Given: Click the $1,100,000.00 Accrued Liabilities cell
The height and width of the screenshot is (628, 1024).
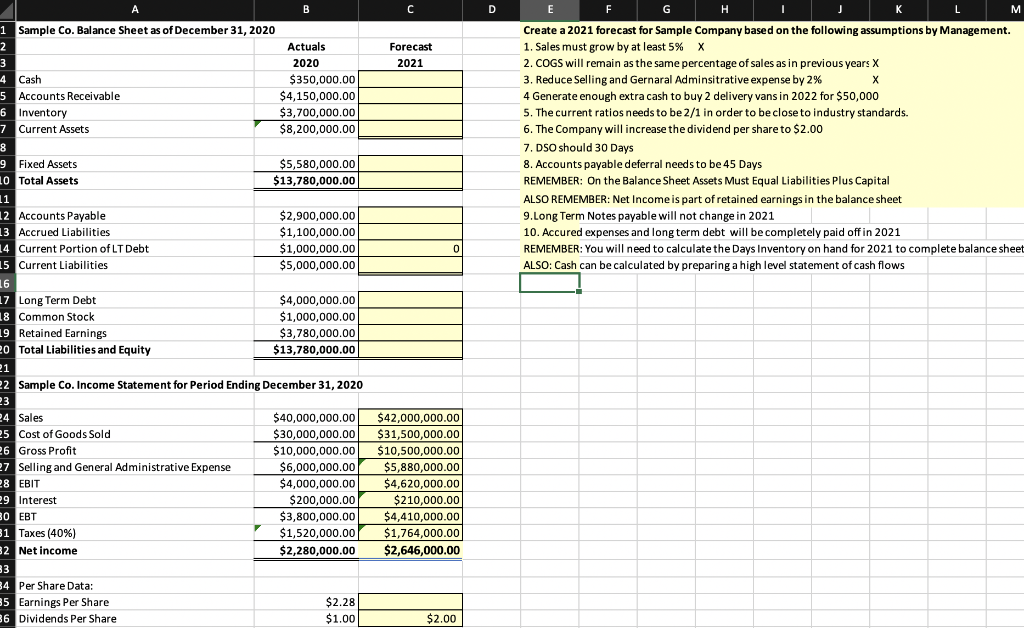Looking at the screenshot, I should (x=306, y=232).
